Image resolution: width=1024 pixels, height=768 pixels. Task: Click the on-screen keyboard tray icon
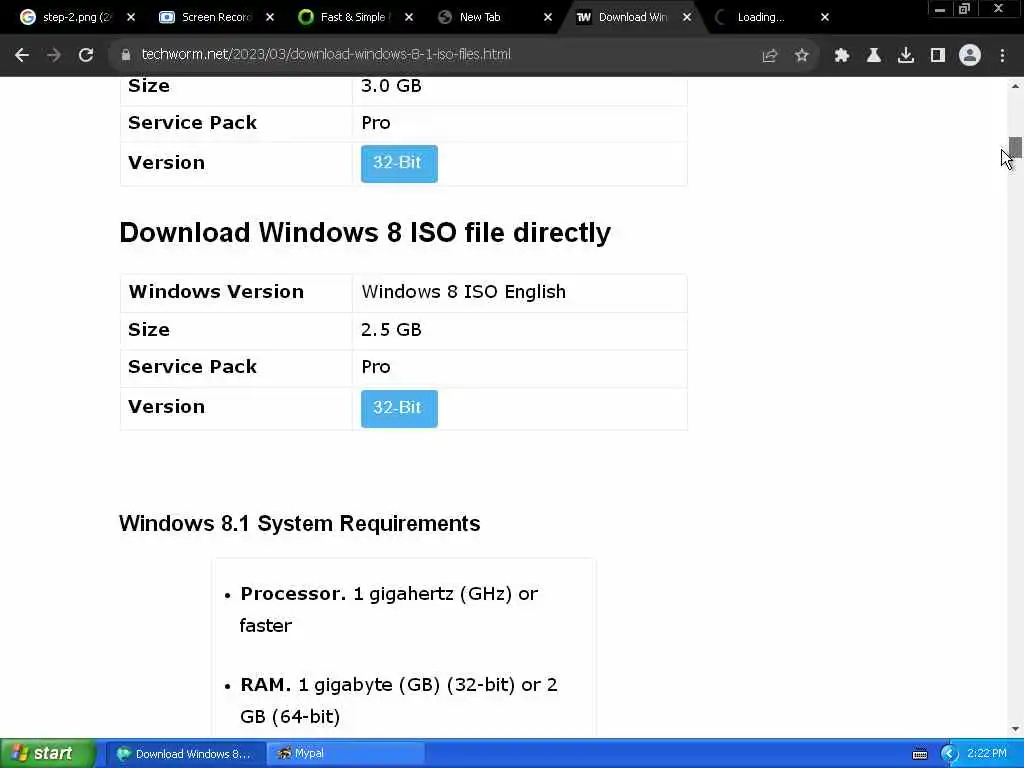920,754
